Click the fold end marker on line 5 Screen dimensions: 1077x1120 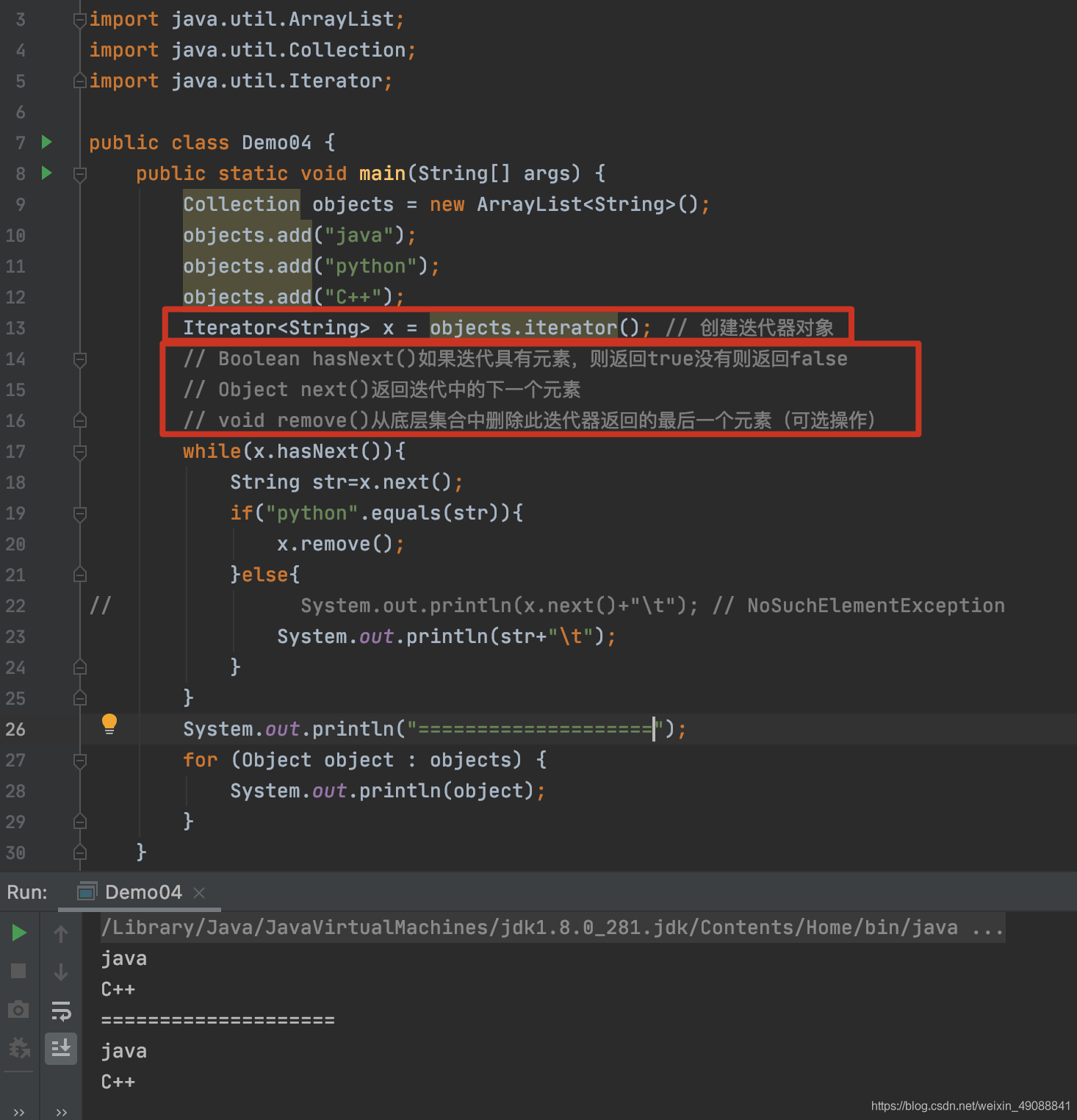tap(80, 81)
